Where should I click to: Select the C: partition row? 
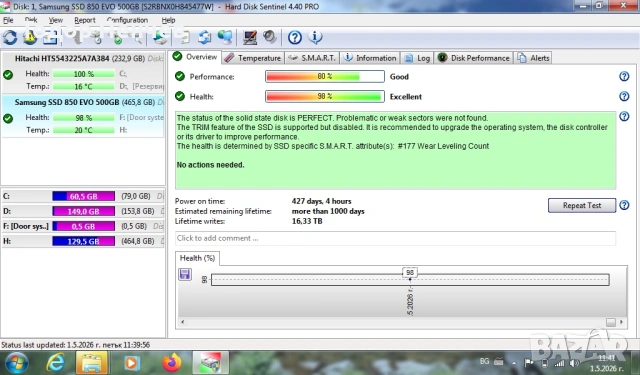pos(83,196)
